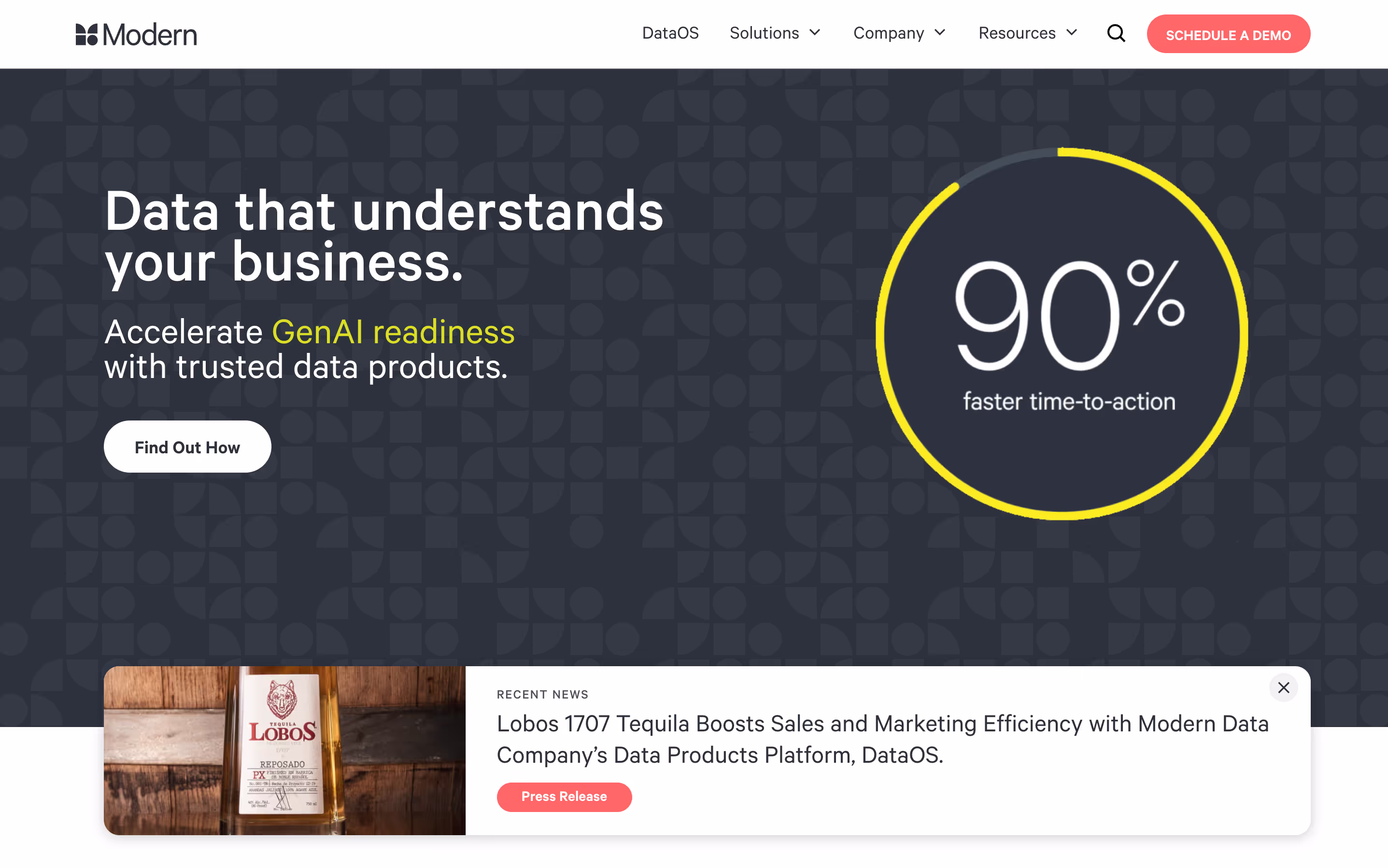Open the search magnifier icon

coord(1116,33)
